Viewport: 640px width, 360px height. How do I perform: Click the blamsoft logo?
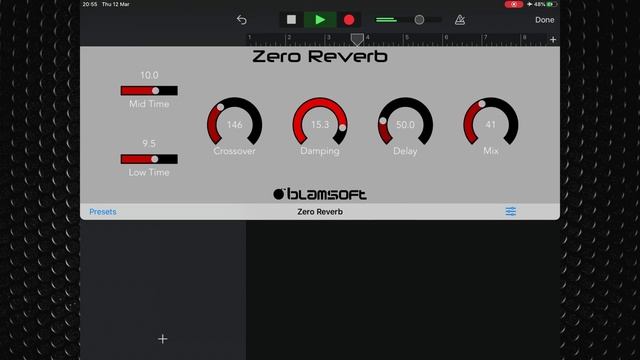pos(320,194)
